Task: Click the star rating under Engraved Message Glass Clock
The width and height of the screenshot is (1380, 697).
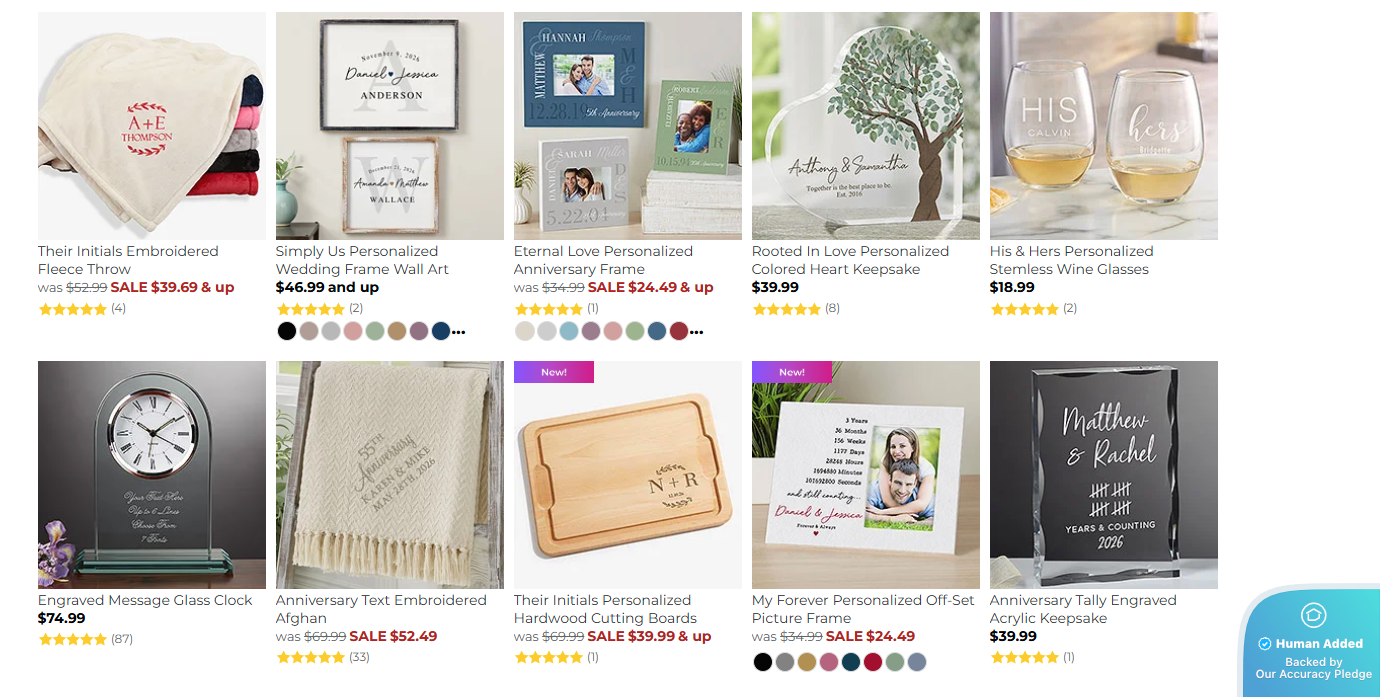Action: [72, 639]
